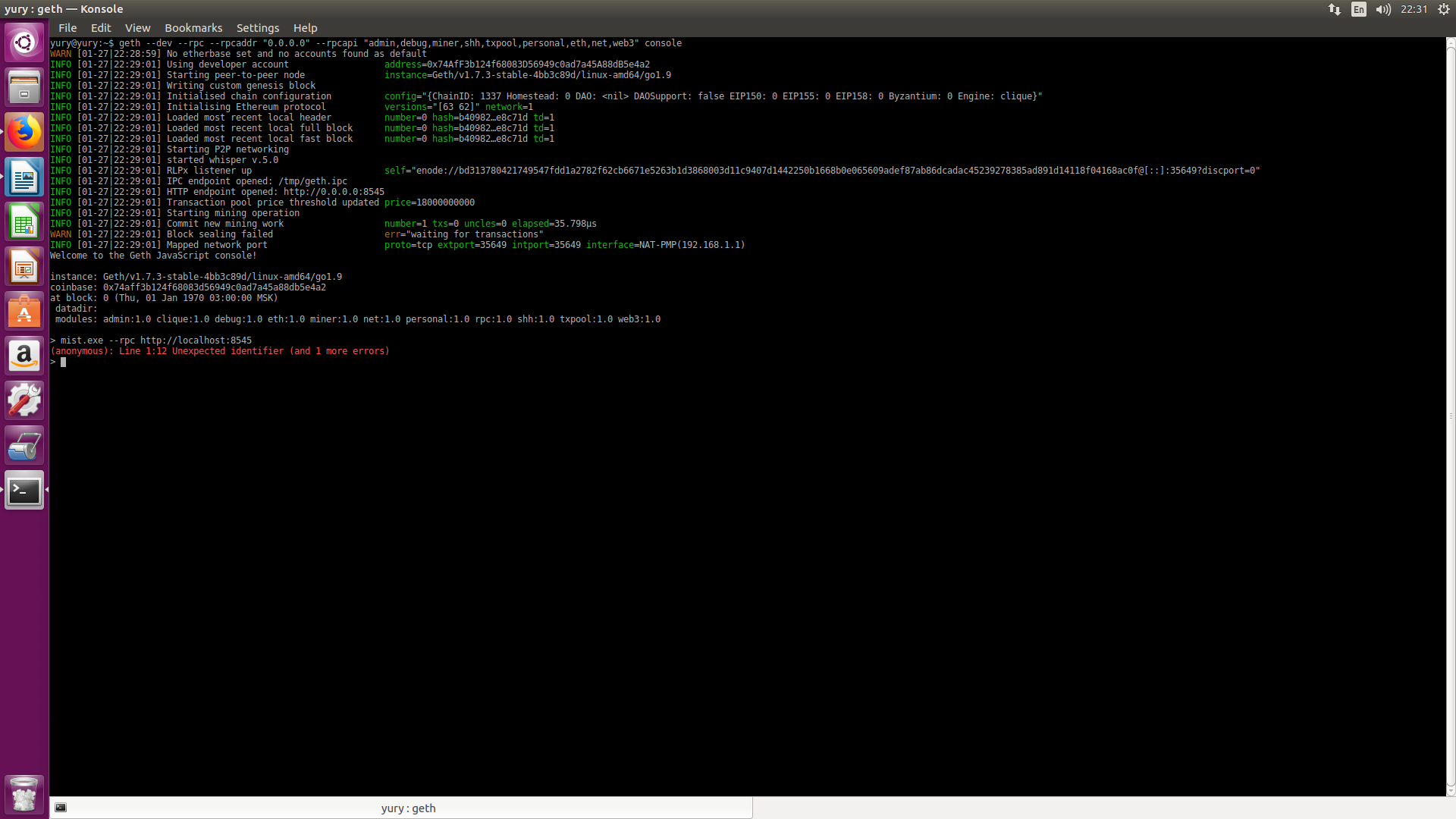
Task: Open the Ubuntu dash home icon
Action: [24, 42]
